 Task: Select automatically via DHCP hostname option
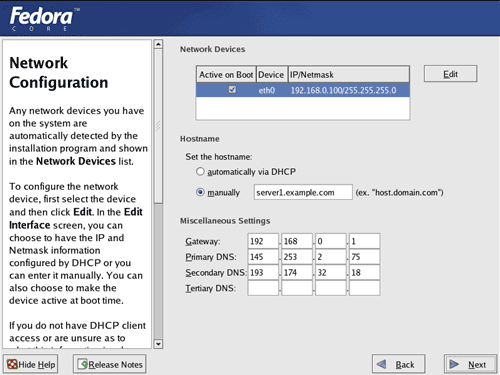[200, 172]
